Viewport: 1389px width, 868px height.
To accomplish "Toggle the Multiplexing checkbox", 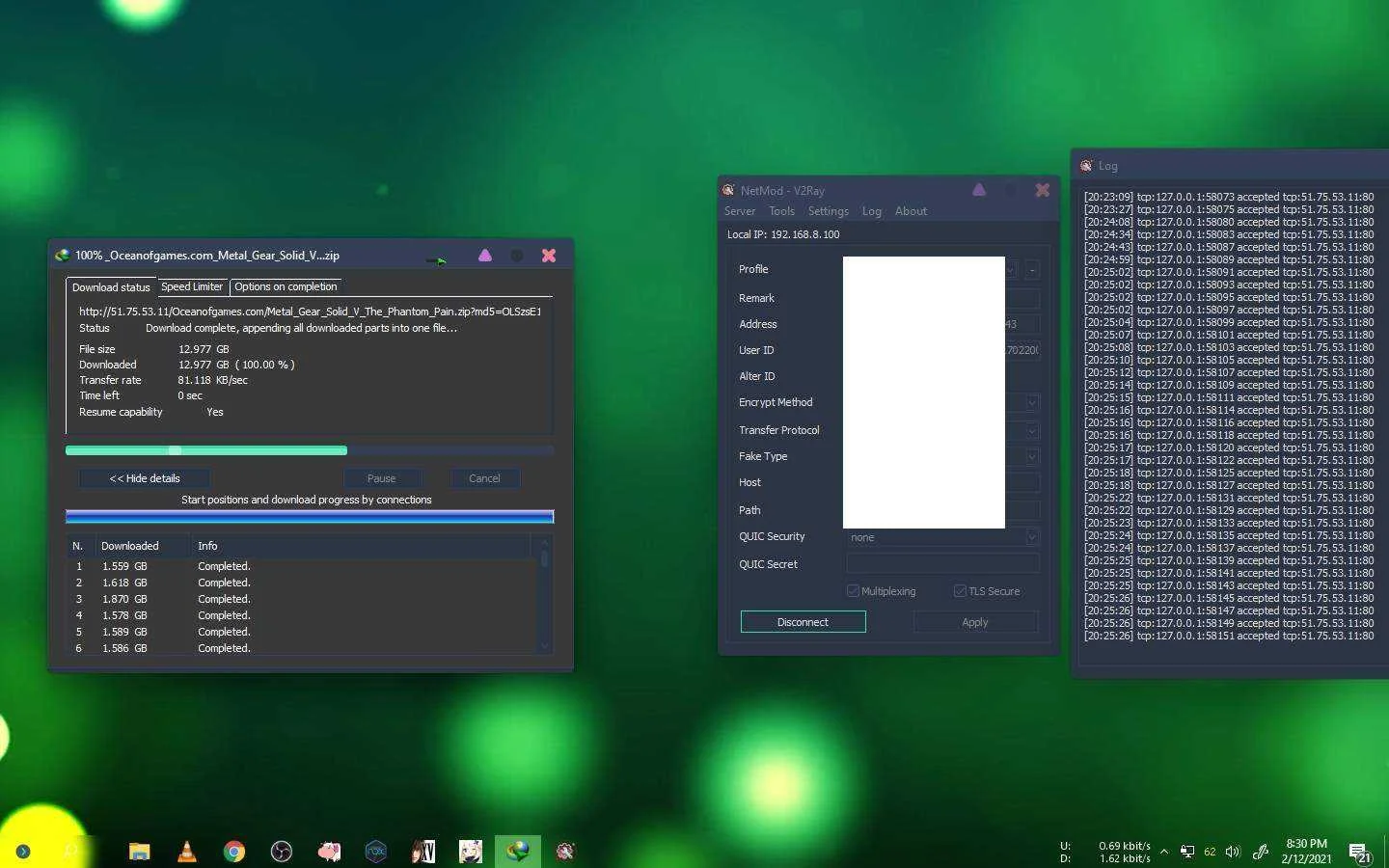I will [853, 591].
